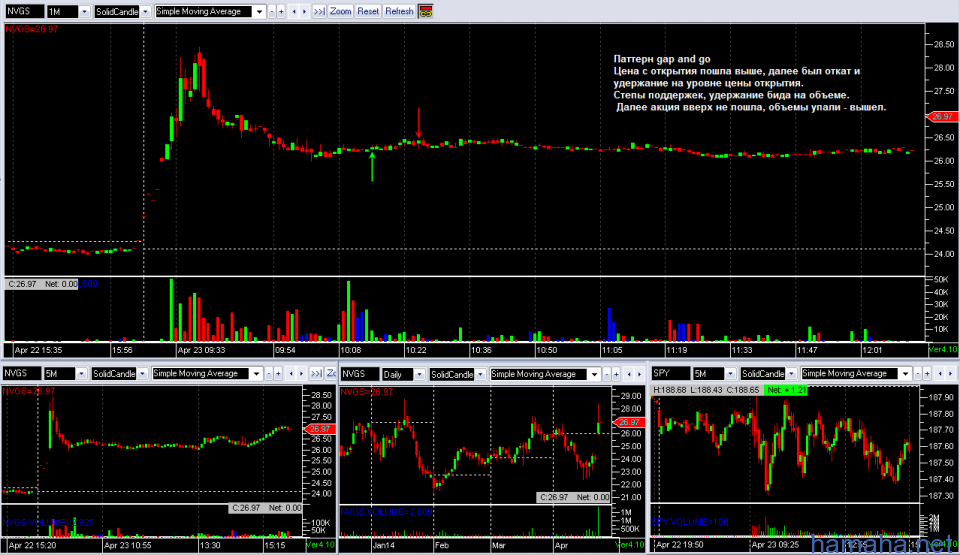Viewport: 960px width, 555px height.
Task: Click the 26.97 price marker on the Daily chart
Action: (628, 422)
